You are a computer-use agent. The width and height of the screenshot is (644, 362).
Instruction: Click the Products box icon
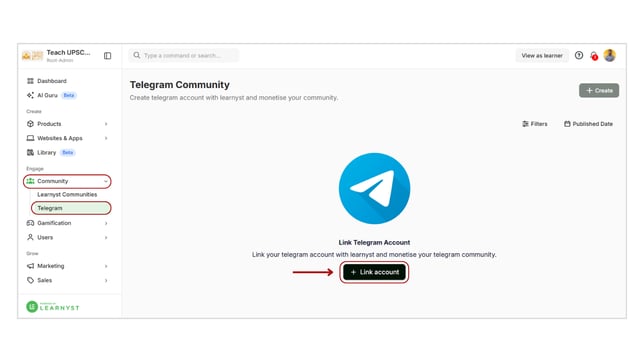pos(30,124)
